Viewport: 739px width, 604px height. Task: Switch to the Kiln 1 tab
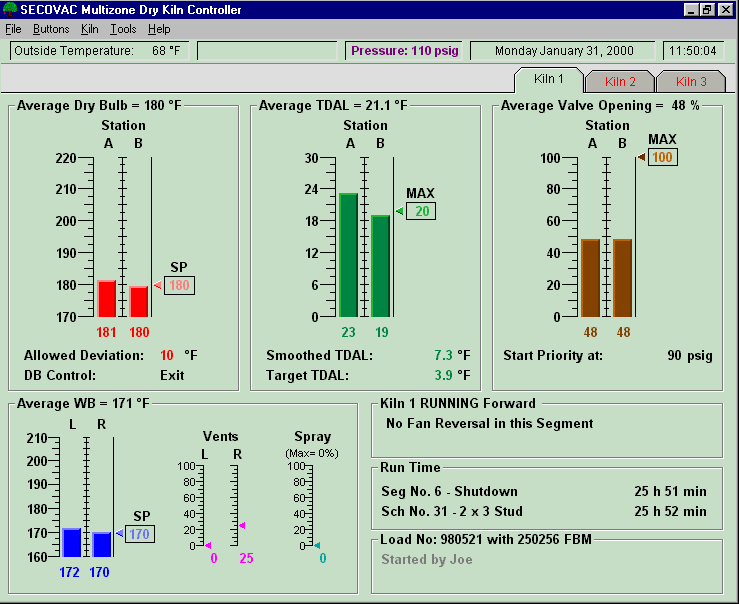tap(549, 79)
